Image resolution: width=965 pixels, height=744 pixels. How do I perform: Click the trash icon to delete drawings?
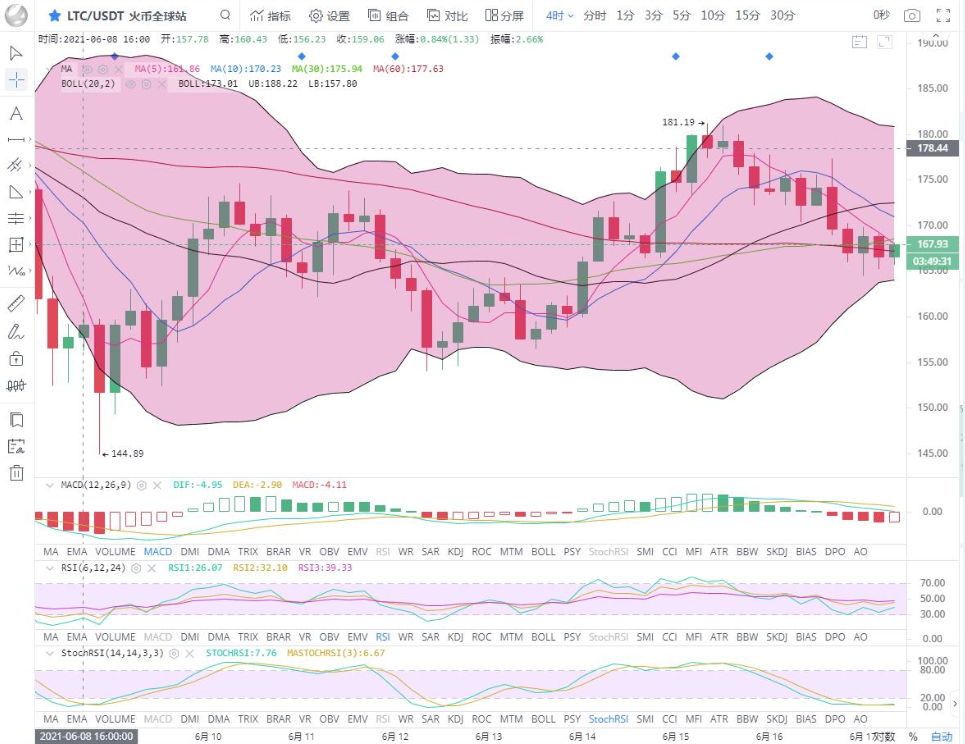tap(16, 473)
